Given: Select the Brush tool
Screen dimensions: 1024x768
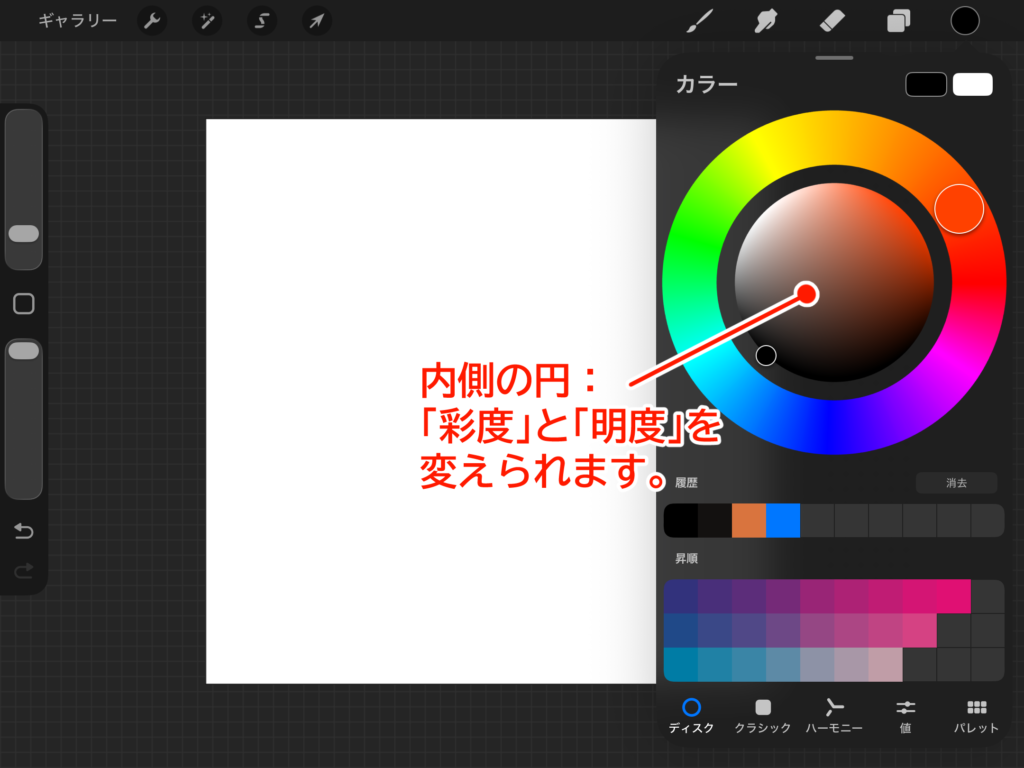Looking at the screenshot, I should click(698, 21).
